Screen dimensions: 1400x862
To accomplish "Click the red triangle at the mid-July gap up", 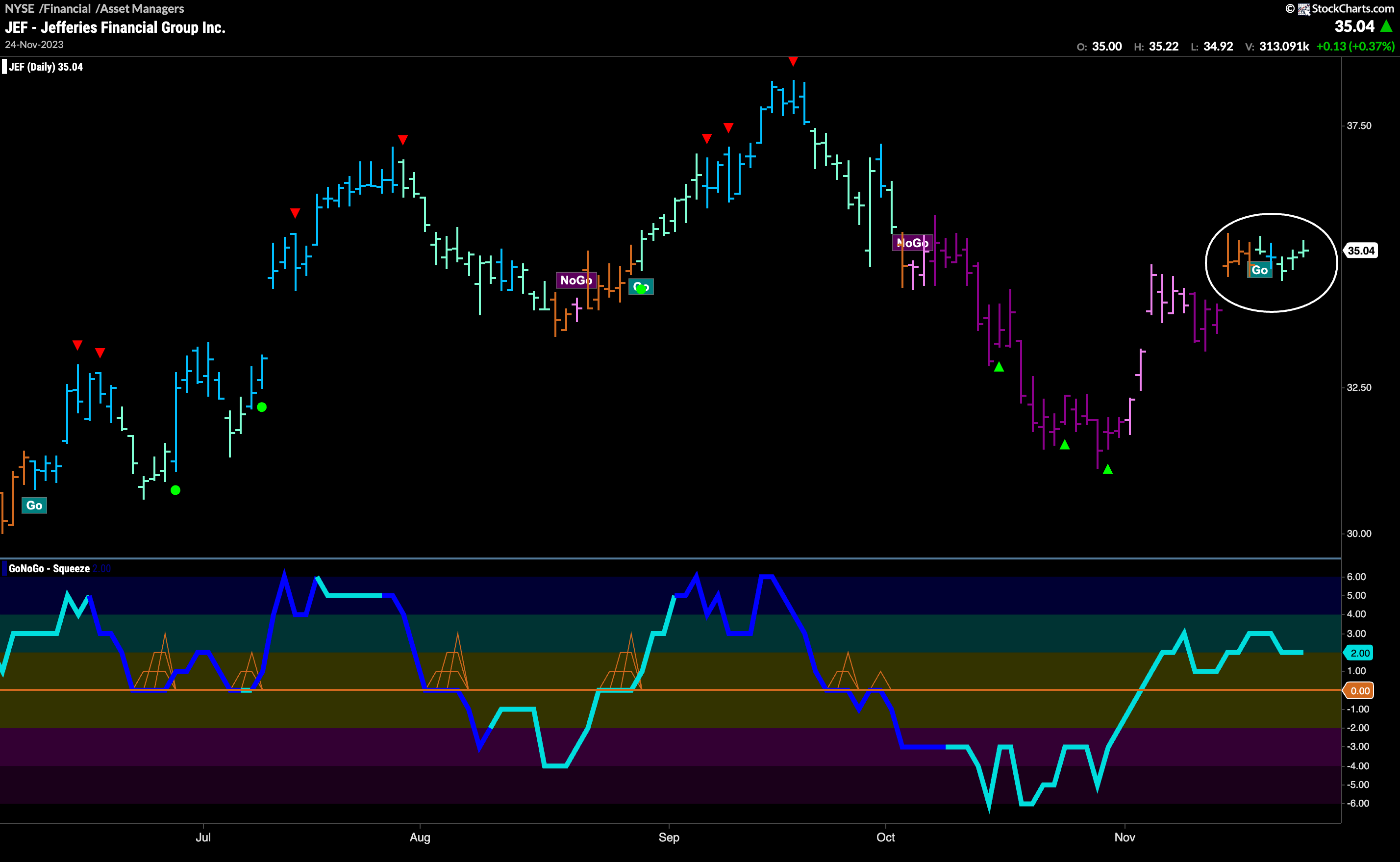I will point(295,213).
